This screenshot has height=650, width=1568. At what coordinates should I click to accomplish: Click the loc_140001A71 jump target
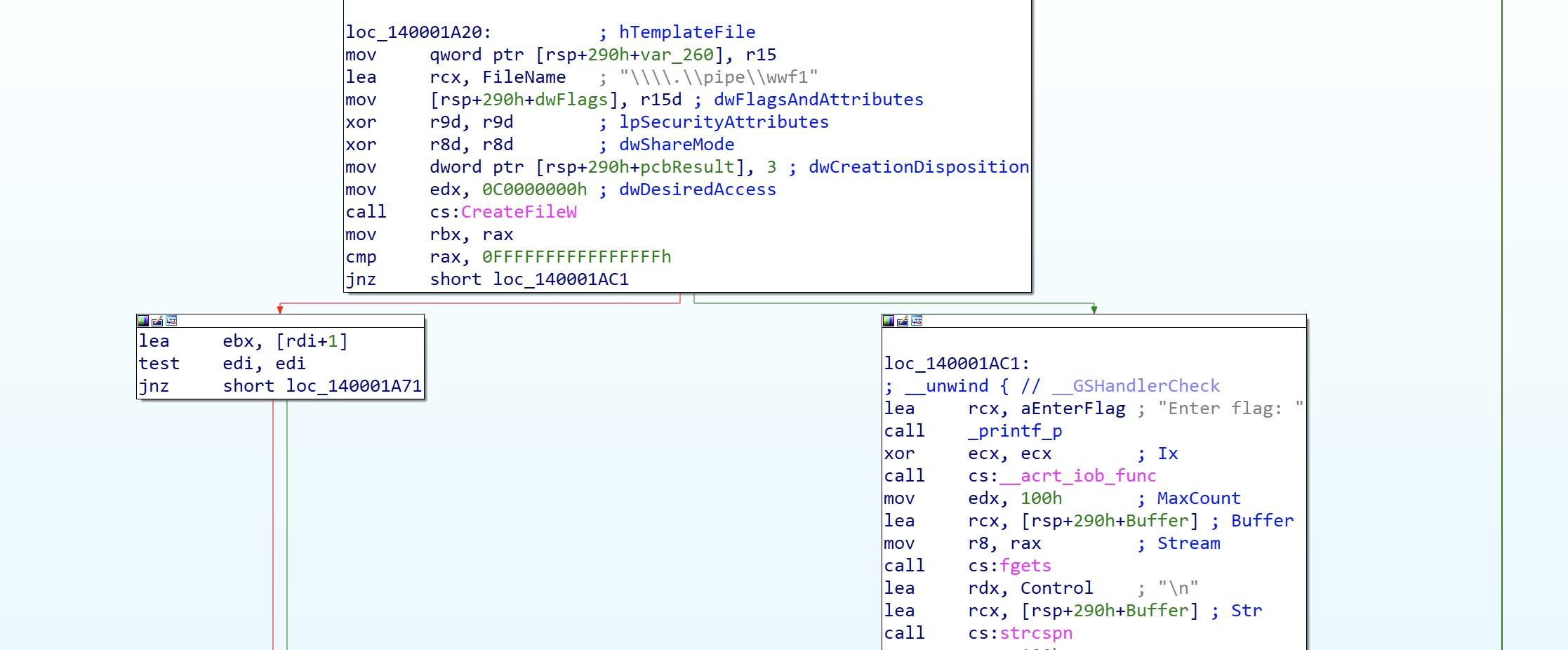coord(353,386)
